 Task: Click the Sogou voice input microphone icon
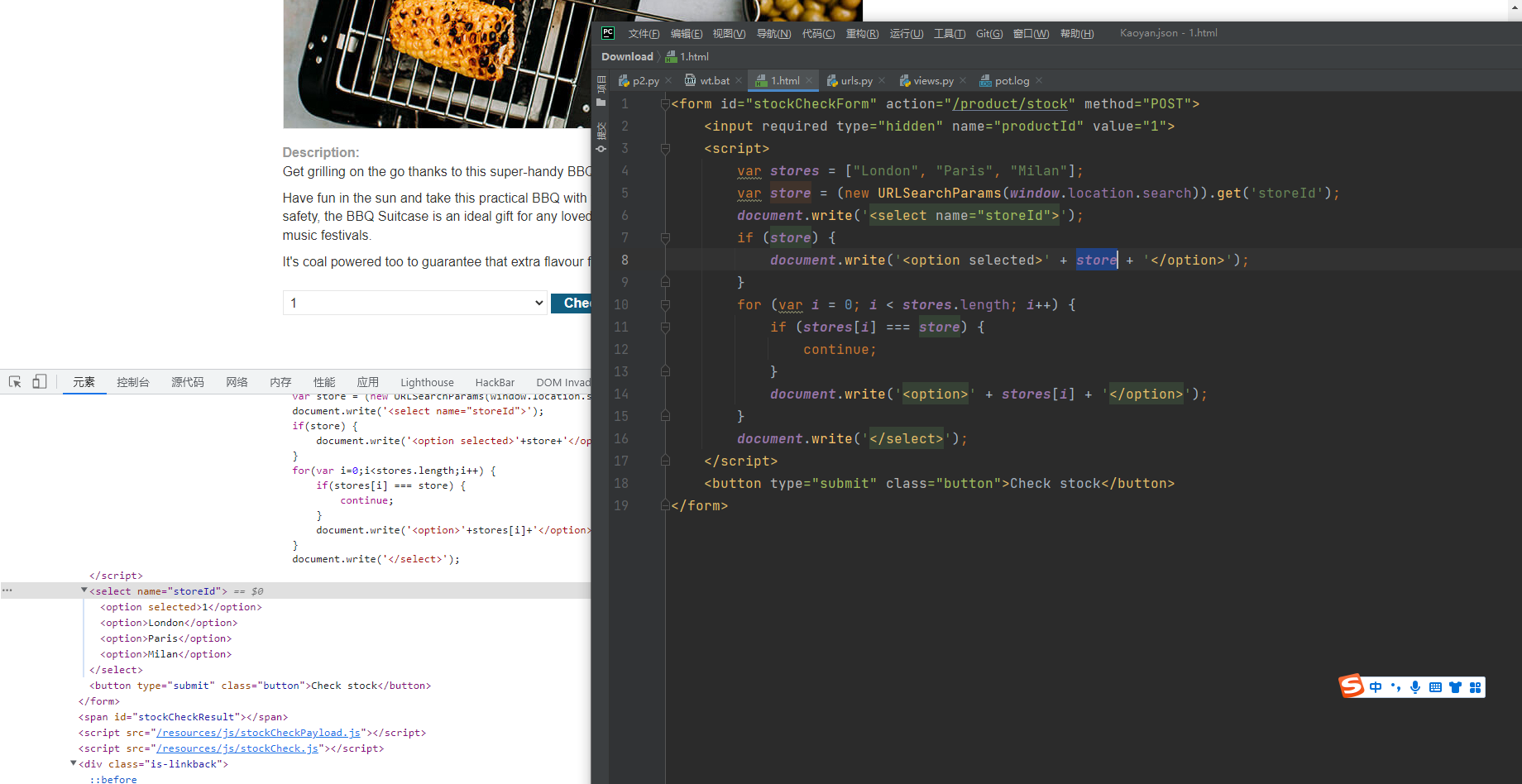point(1415,686)
